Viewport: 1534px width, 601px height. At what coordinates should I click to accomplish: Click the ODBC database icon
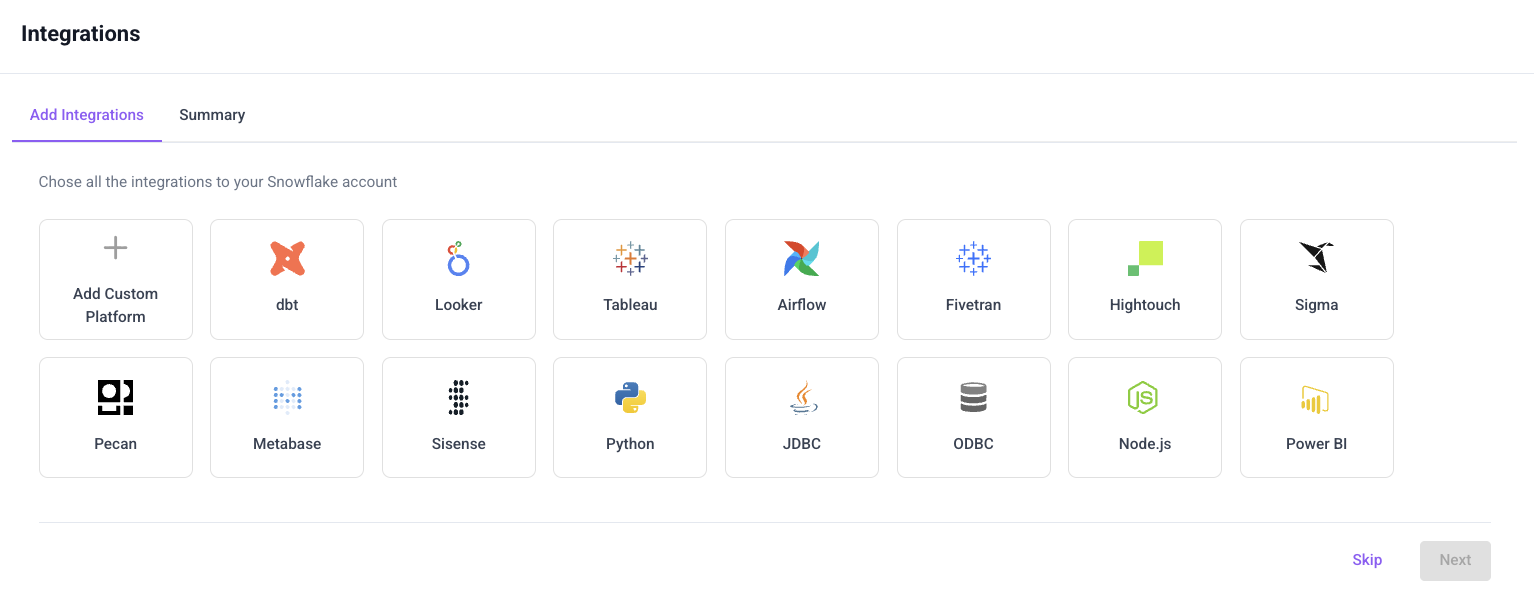pyautogui.click(x=973, y=398)
